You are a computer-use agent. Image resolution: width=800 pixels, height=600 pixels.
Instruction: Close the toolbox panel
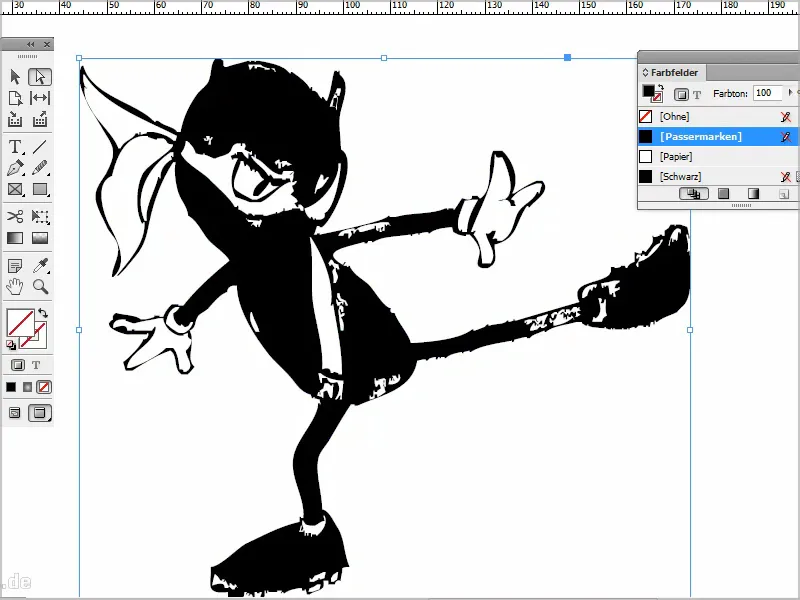point(46,44)
